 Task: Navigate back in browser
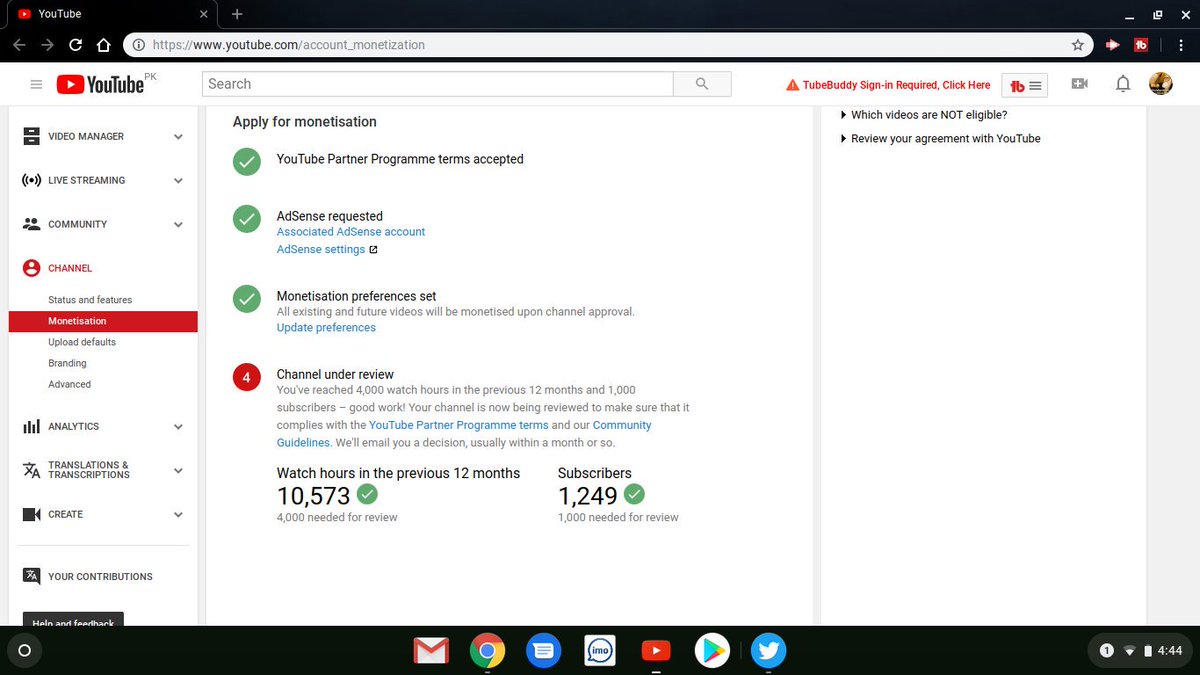(19, 45)
